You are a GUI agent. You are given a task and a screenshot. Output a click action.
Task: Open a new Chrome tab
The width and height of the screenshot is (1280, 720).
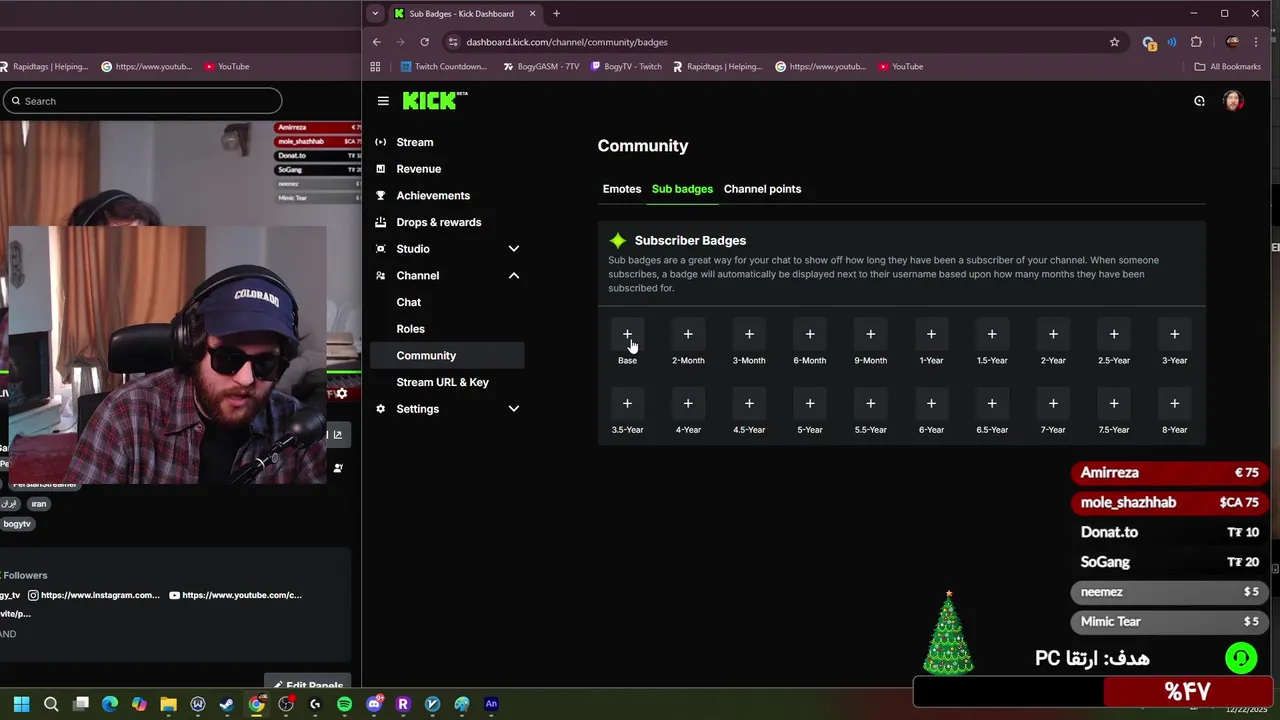[556, 14]
